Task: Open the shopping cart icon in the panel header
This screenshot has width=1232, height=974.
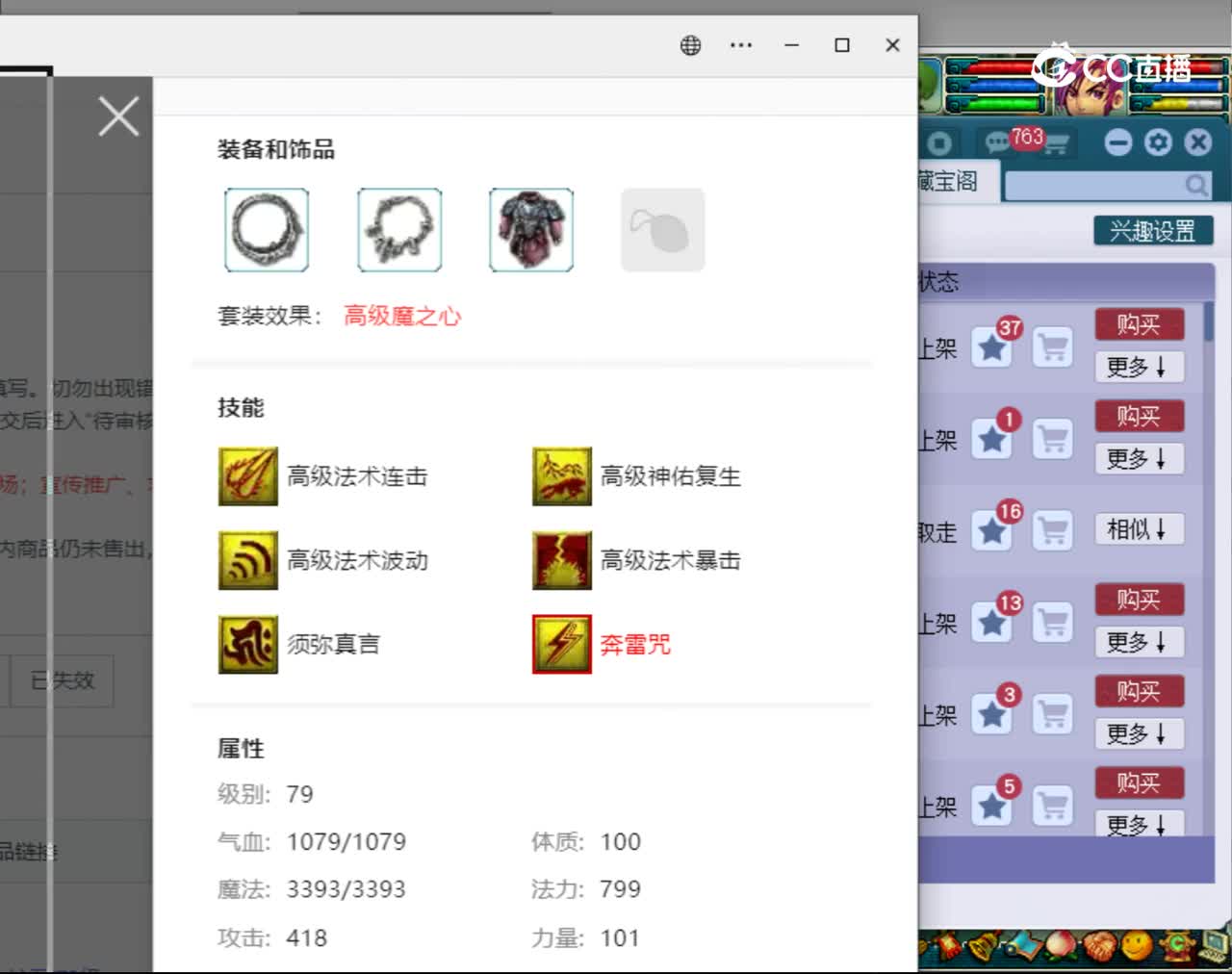Action: [1057, 144]
